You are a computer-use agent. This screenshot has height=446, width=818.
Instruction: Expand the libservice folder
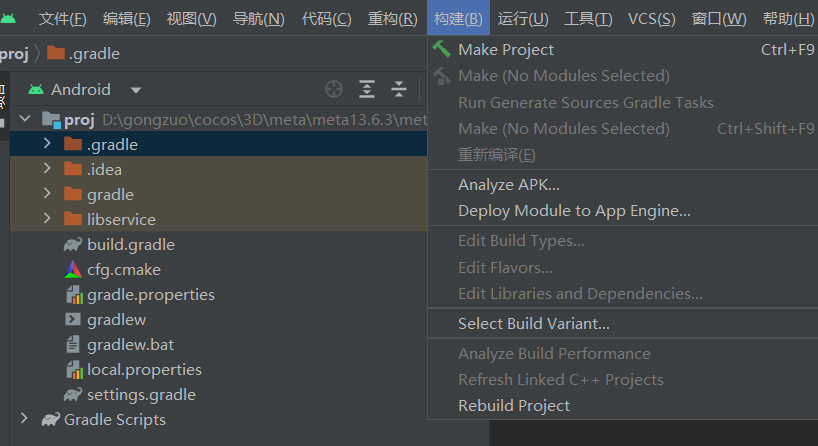point(47,219)
